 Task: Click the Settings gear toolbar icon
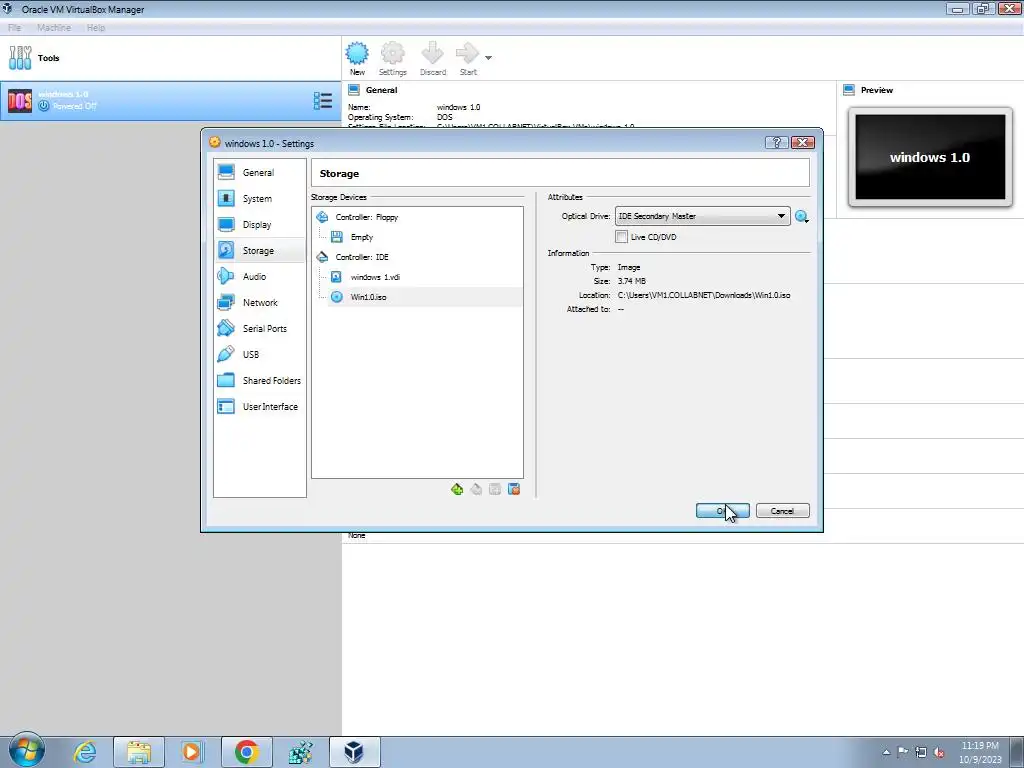click(392, 59)
